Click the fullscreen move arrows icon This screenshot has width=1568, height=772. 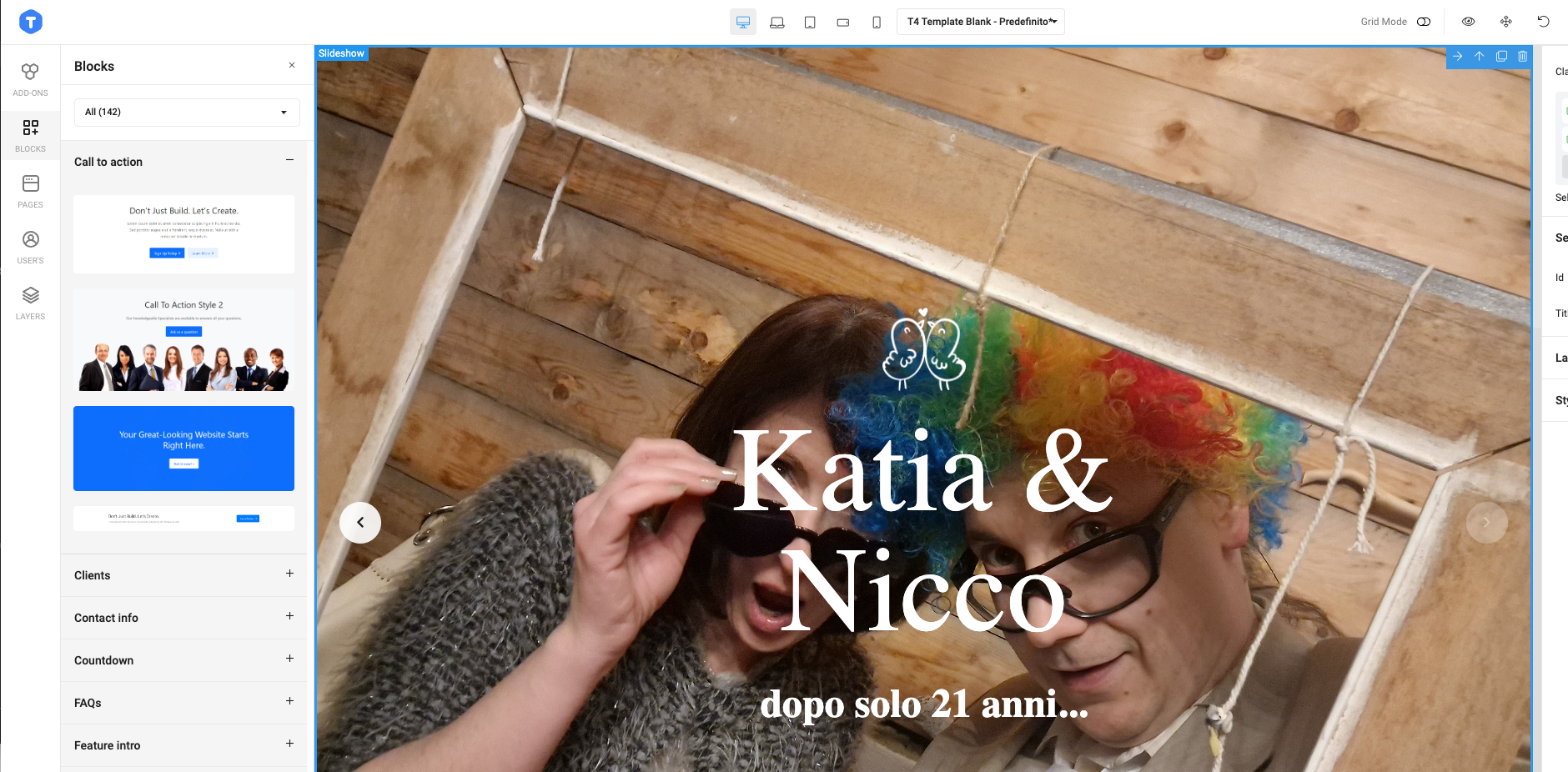(1505, 22)
